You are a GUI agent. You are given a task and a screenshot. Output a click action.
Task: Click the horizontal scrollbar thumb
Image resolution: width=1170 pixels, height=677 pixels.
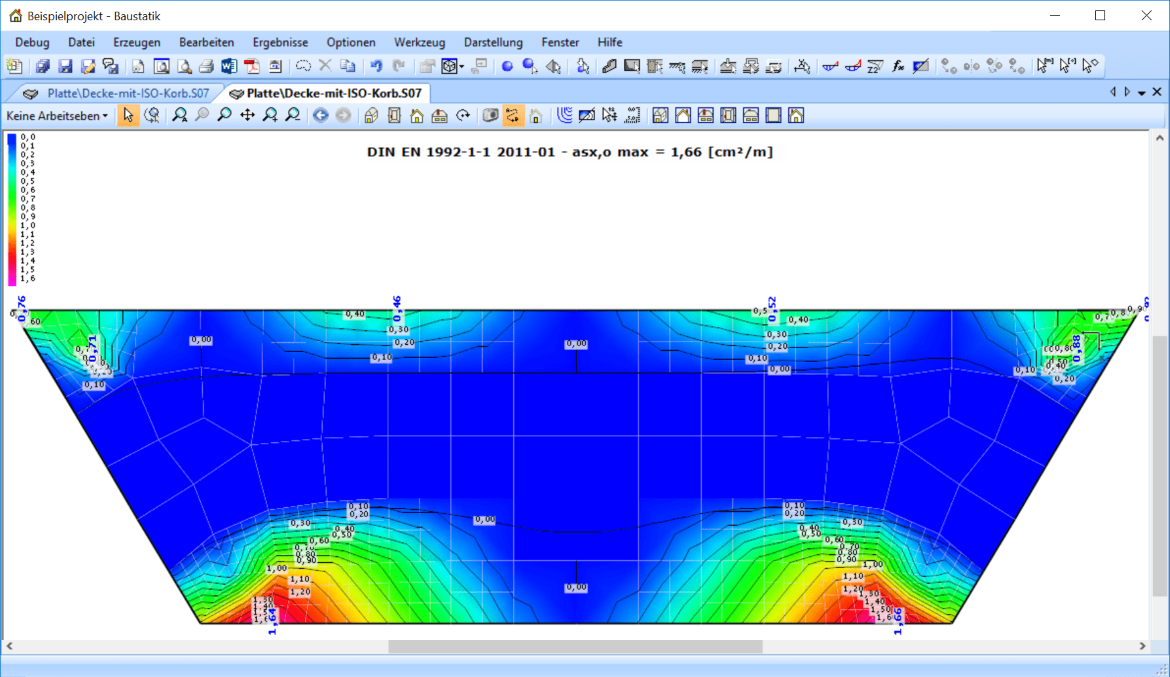(x=575, y=647)
